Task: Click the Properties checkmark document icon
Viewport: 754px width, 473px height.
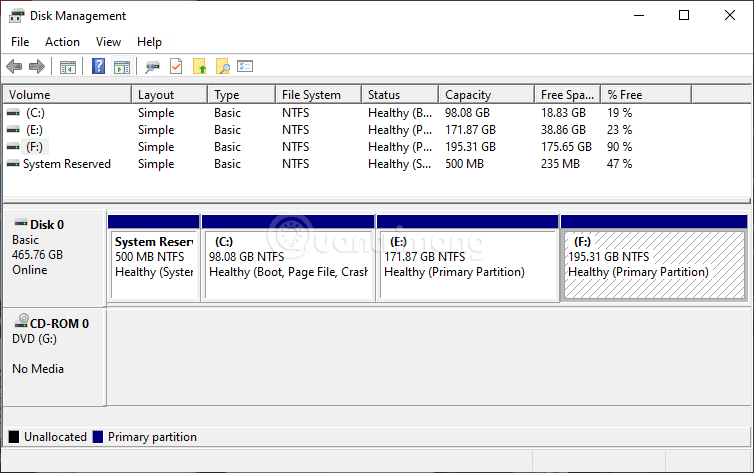Action: point(176,67)
